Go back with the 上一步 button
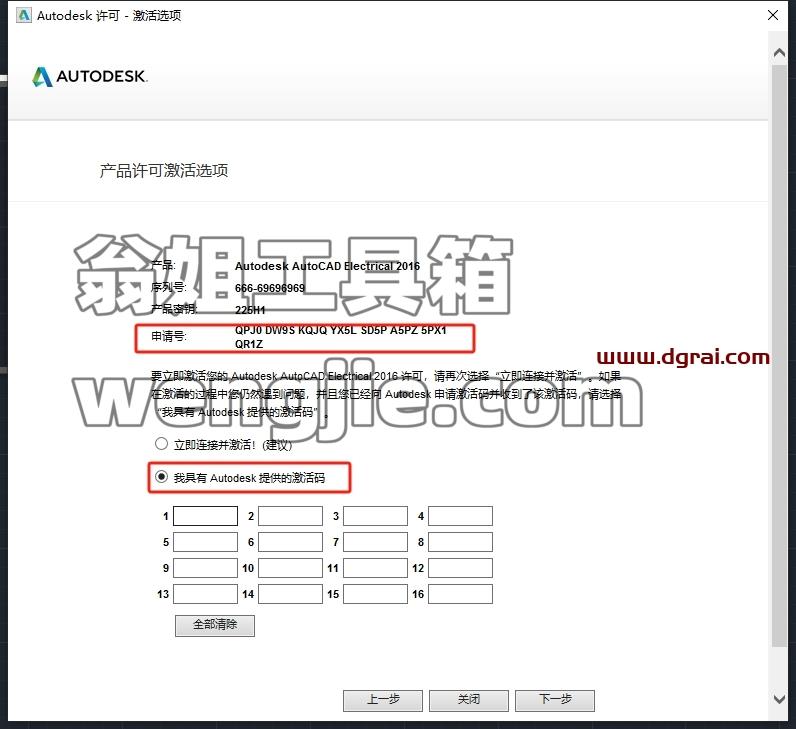Viewport: 796px width, 729px height. [x=383, y=701]
